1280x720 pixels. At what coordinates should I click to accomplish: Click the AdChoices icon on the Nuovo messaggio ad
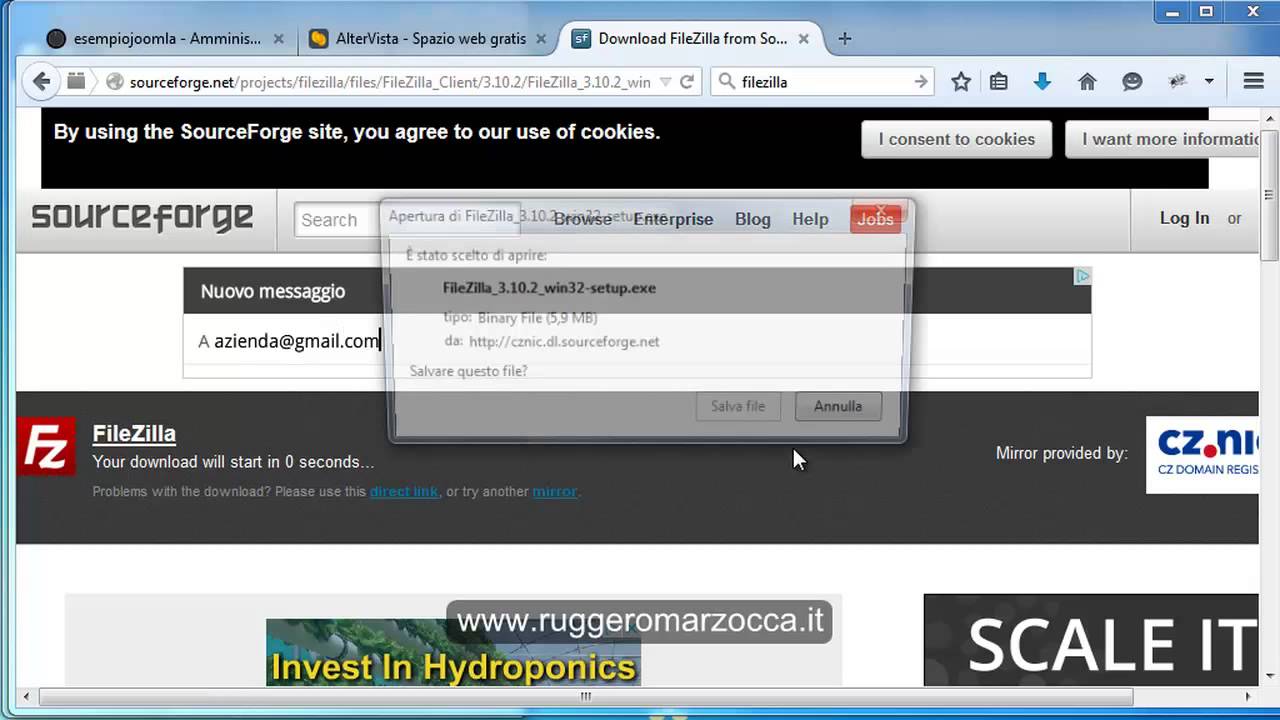(x=1082, y=276)
